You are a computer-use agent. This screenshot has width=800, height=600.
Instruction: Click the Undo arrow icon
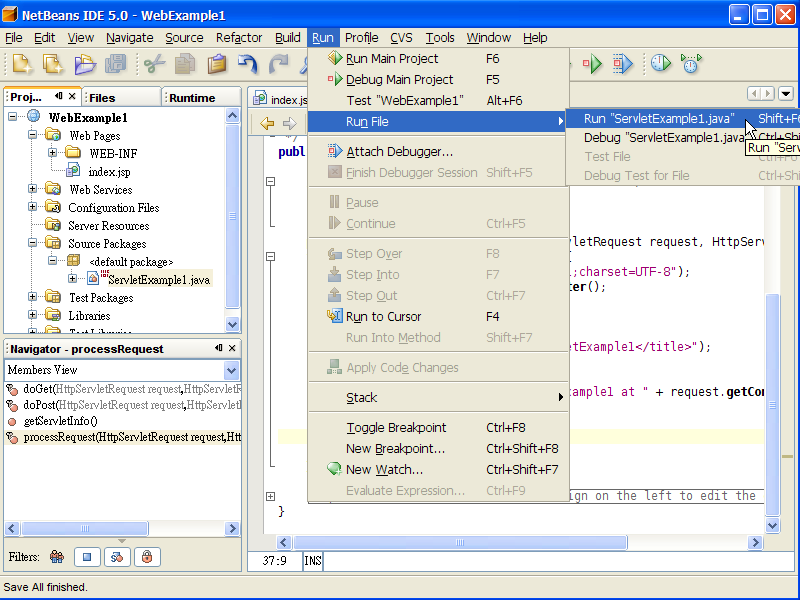click(x=247, y=64)
